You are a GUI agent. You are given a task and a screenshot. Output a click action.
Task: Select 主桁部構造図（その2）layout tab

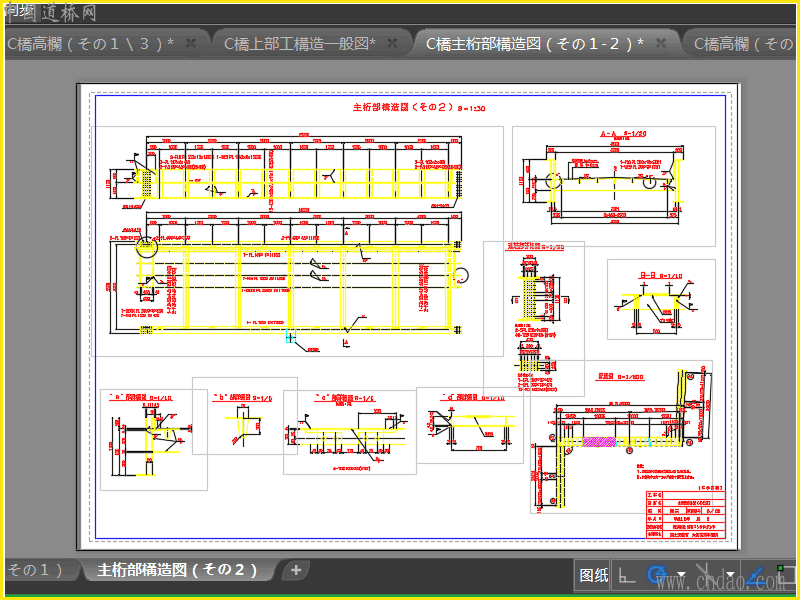[x=177, y=570]
